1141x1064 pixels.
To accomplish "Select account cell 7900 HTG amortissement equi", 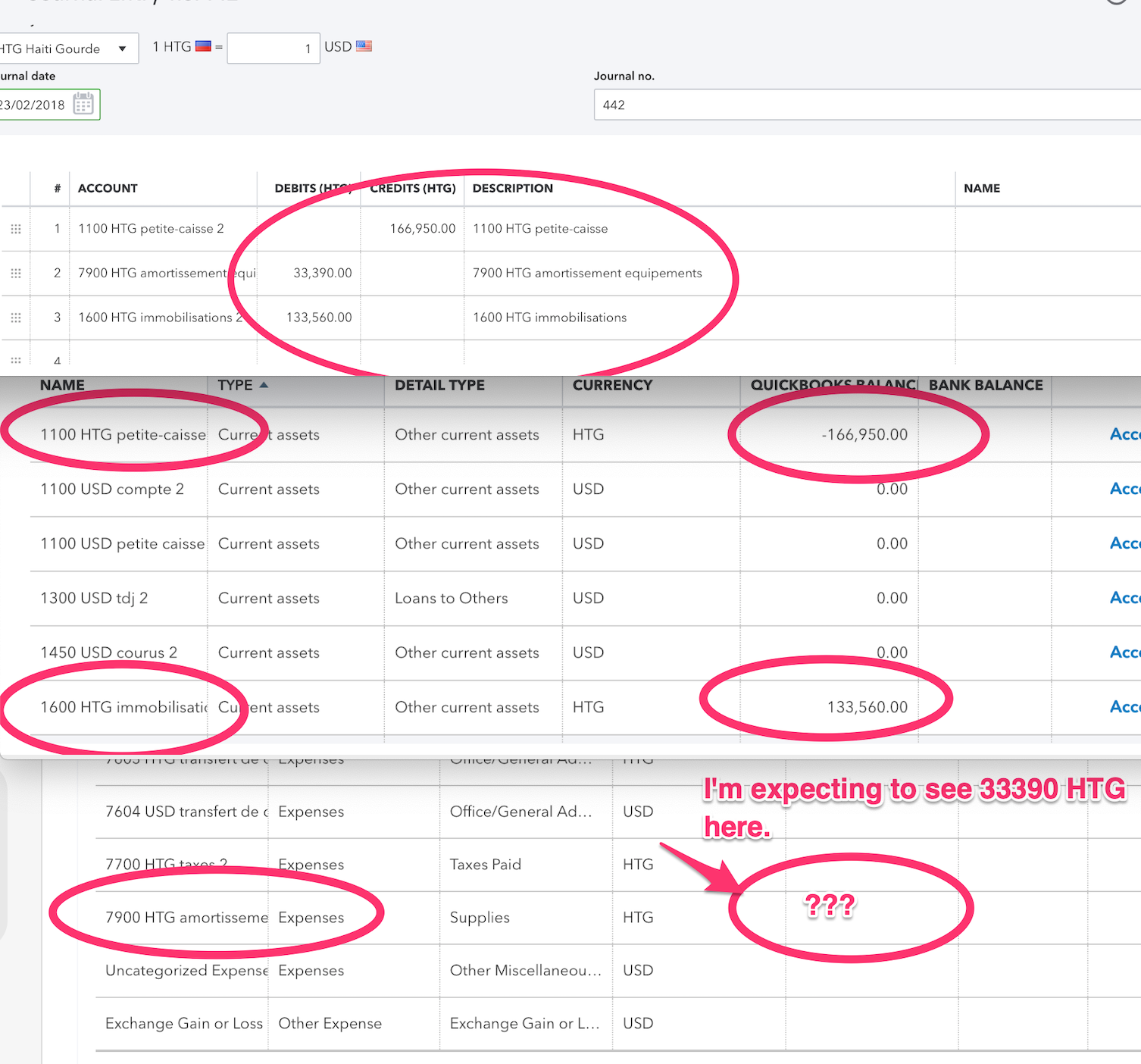I will [163, 273].
